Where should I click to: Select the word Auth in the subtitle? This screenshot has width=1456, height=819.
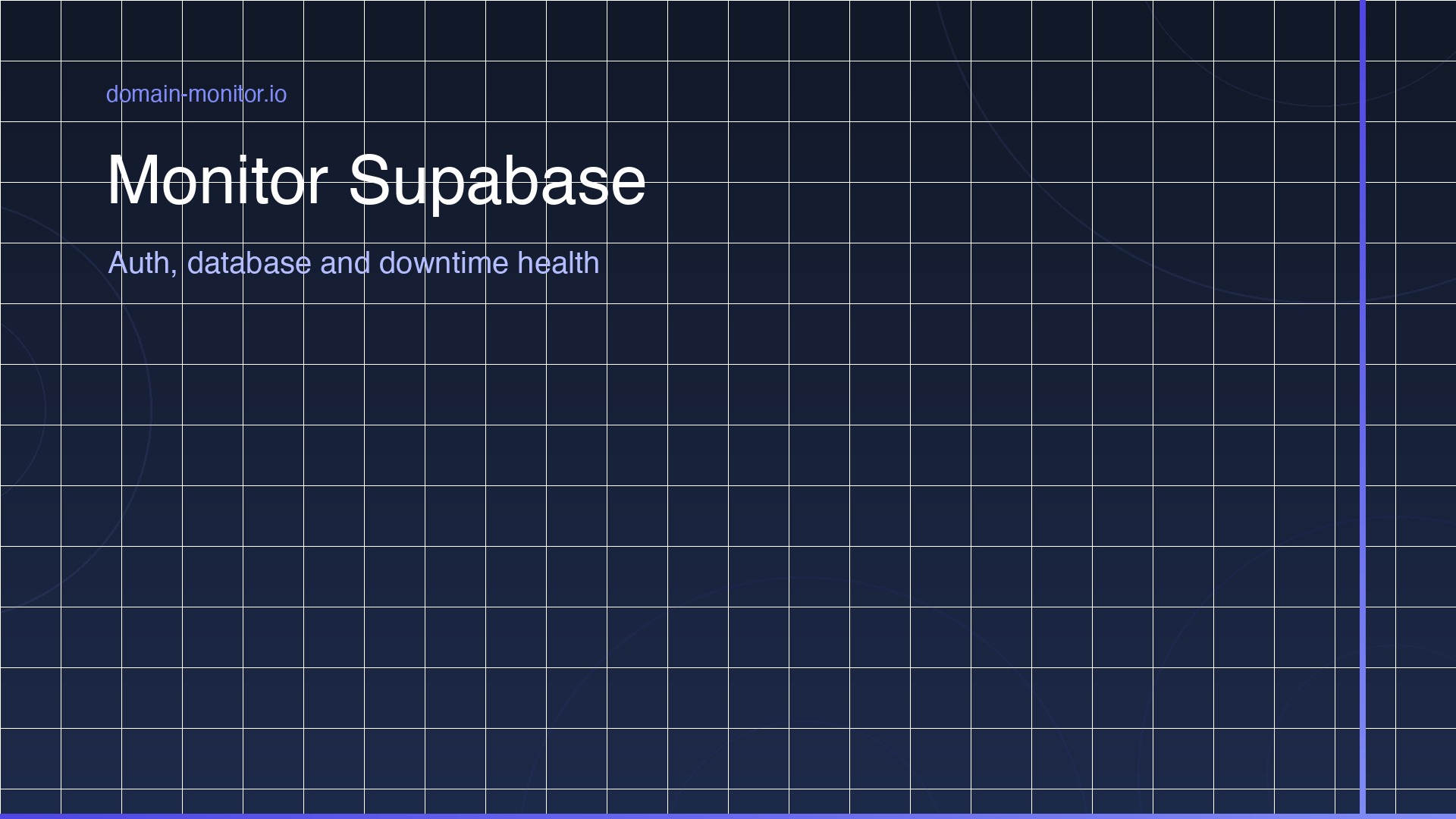[x=141, y=263]
